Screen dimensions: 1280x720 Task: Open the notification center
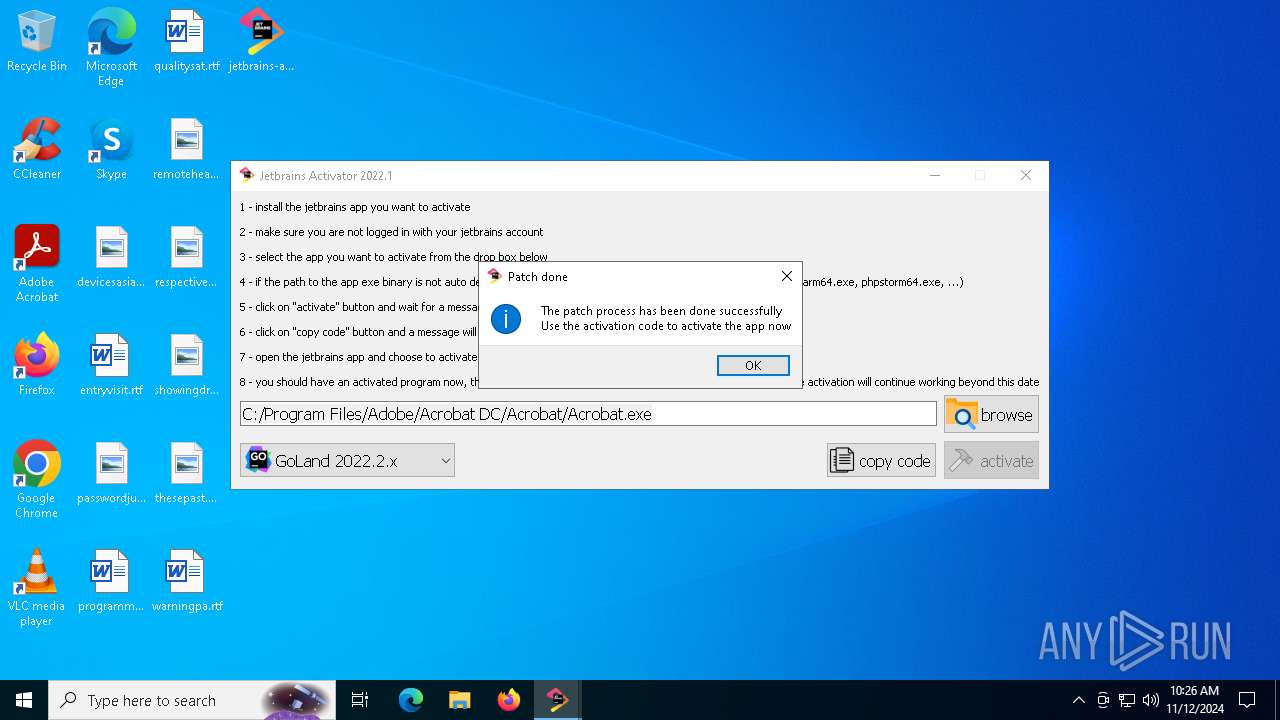click(x=1247, y=700)
